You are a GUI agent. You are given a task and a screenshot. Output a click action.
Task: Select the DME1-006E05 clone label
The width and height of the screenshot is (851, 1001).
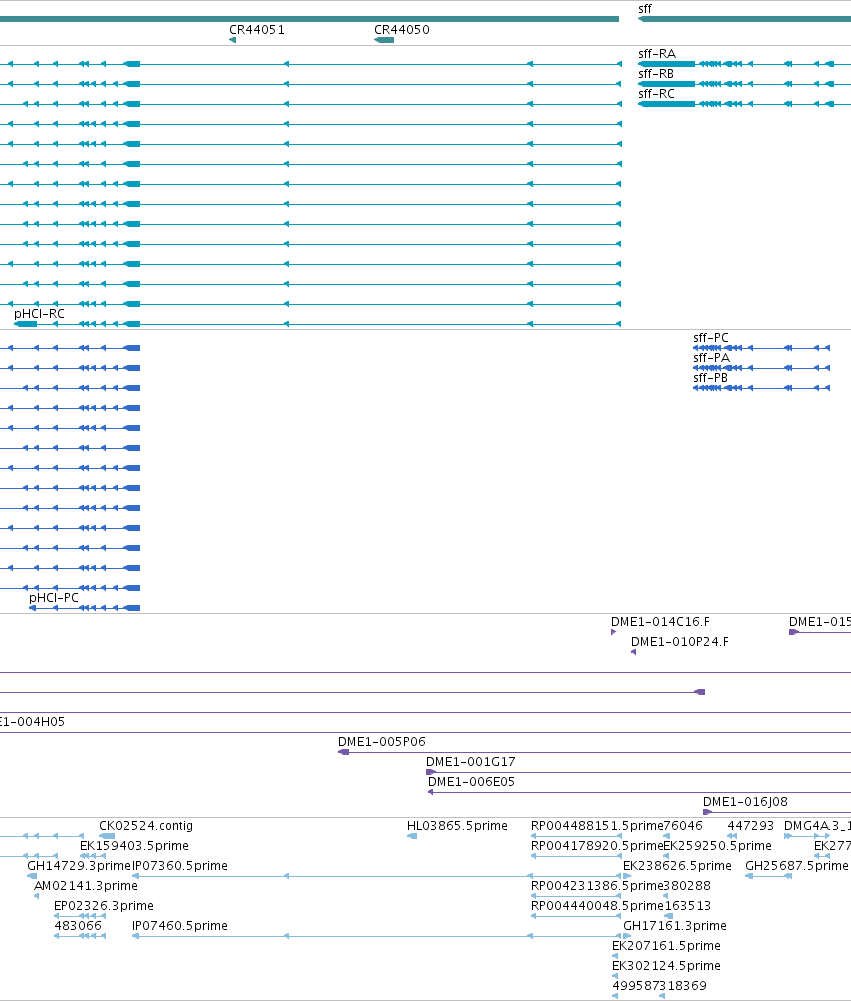tap(471, 781)
